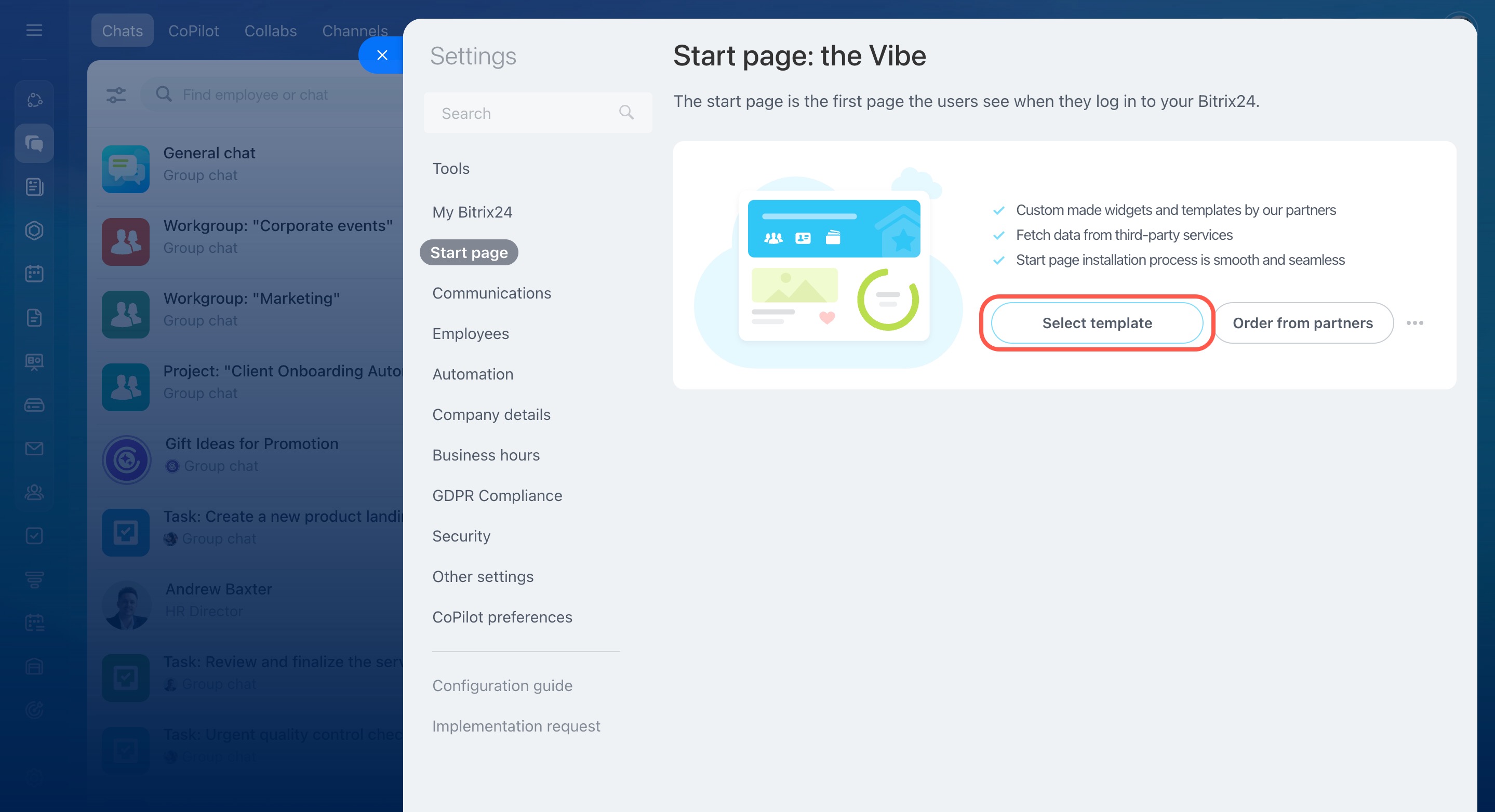This screenshot has width=1495, height=812.
Task: Open the CoPilot preferences section
Action: click(x=502, y=617)
